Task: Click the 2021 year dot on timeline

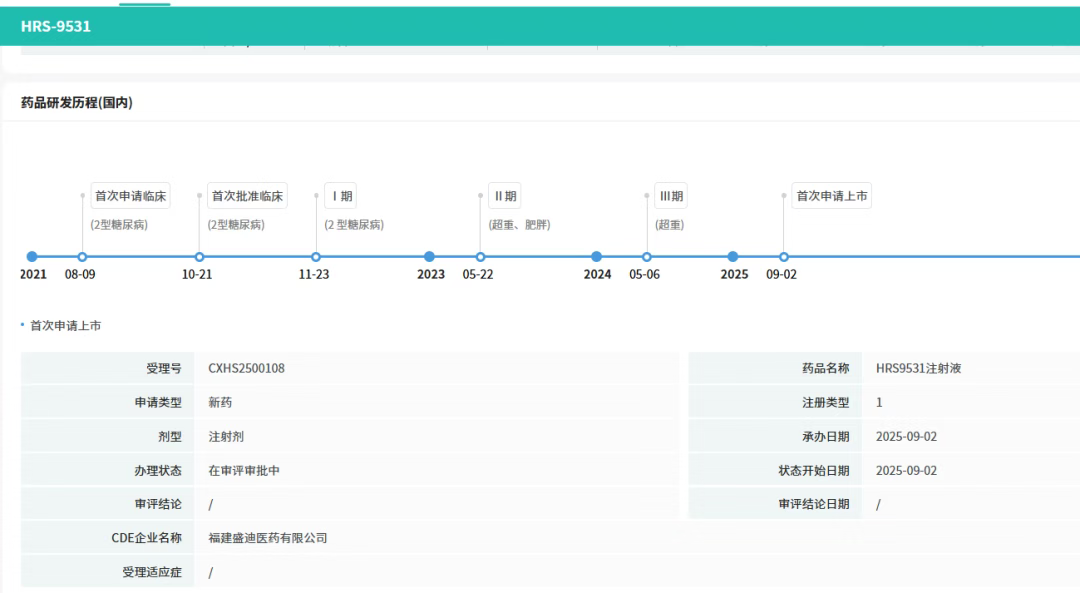Action: coord(32,257)
